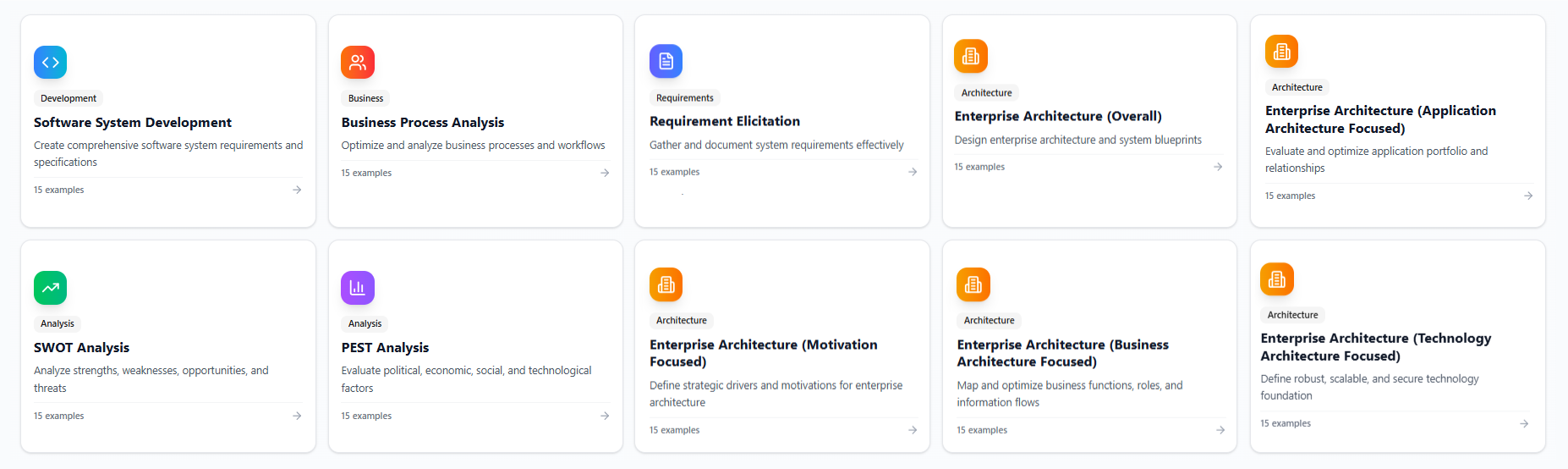Viewport: 1568px width, 469px height.
Task: Click the orange building icon on Enterprise Architecture (Overall)
Action: (x=971, y=56)
